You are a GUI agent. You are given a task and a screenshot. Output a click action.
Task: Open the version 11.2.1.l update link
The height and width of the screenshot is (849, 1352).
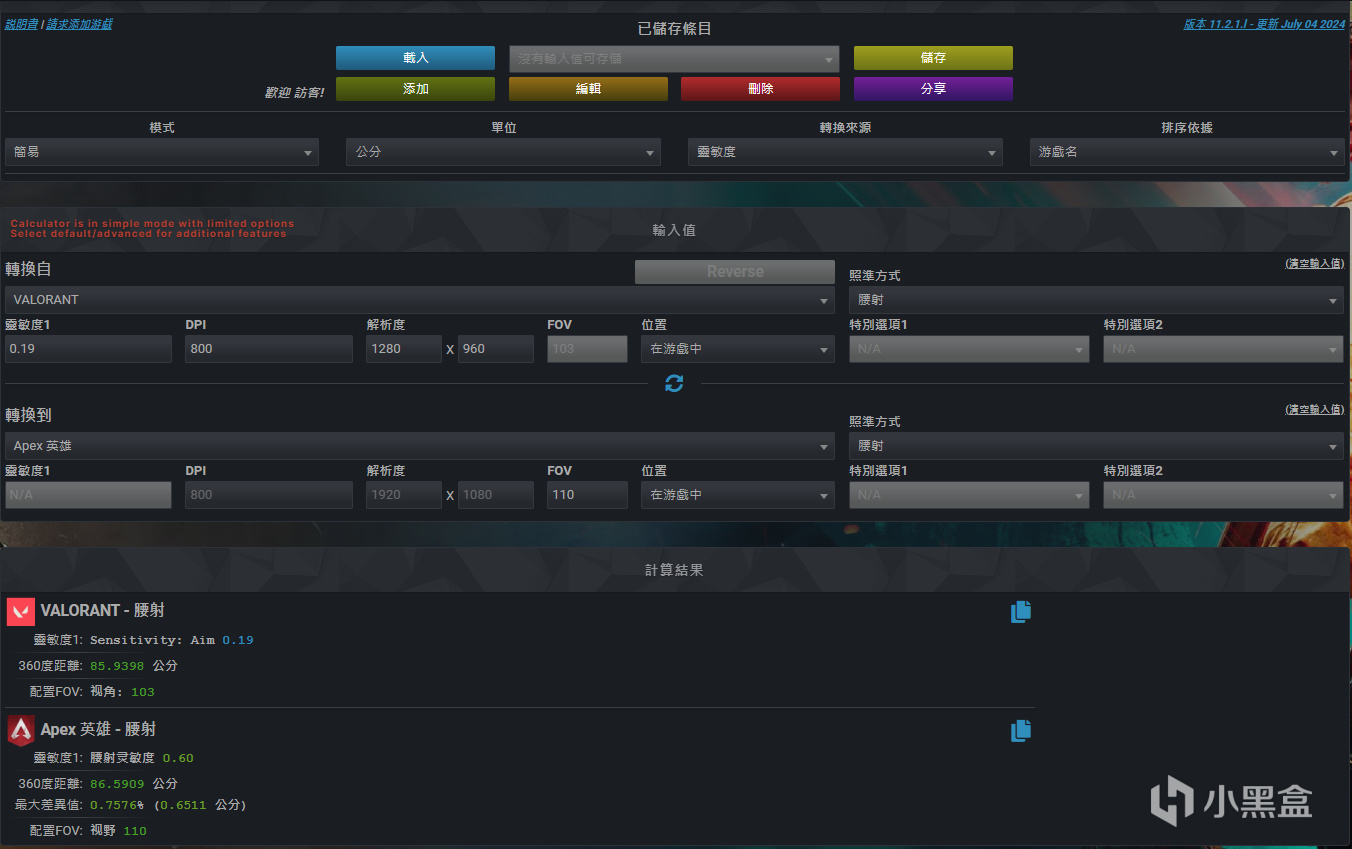[x=1265, y=24]
